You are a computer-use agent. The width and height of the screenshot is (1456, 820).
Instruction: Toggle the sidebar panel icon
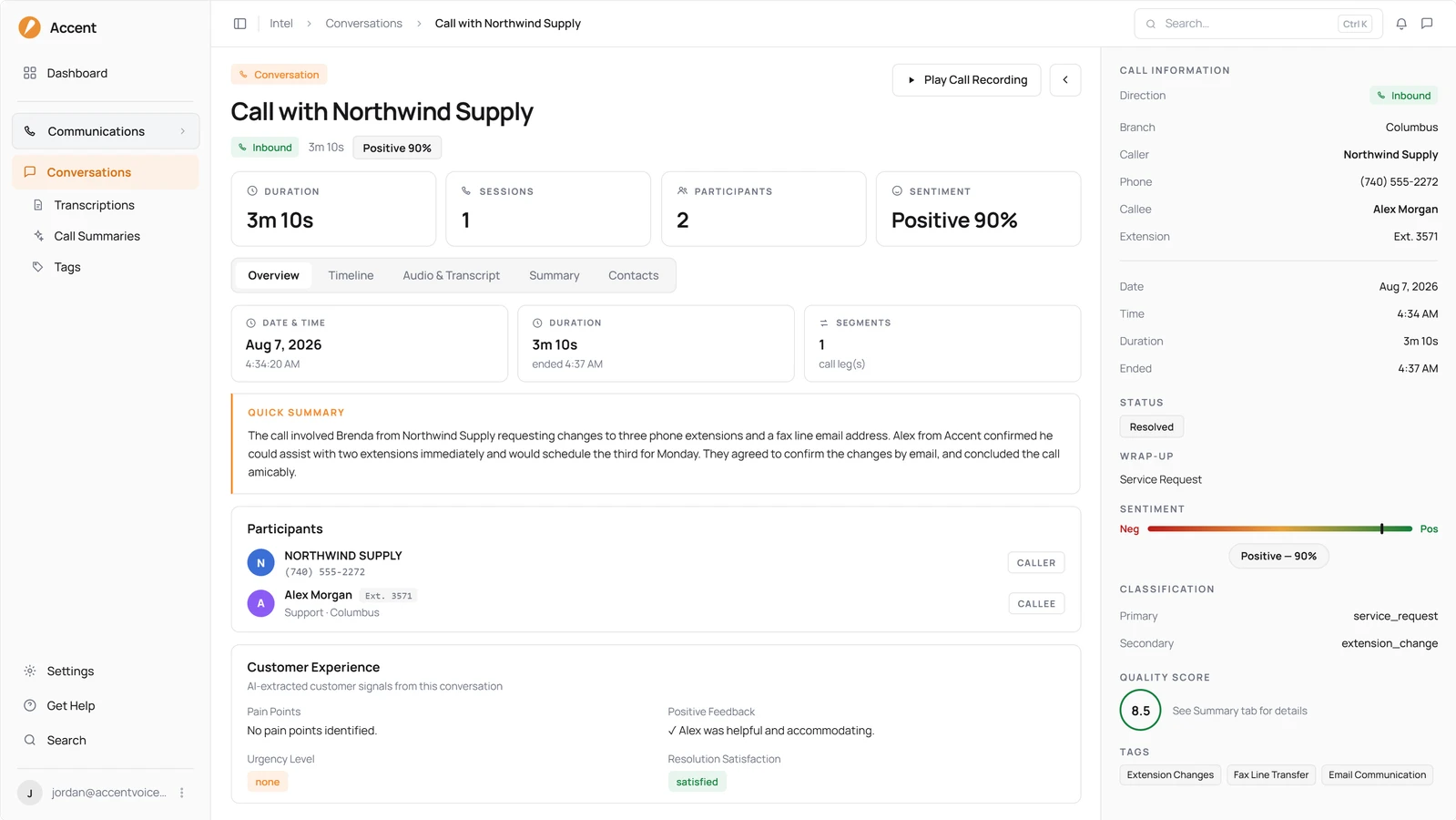pos(239,24)
